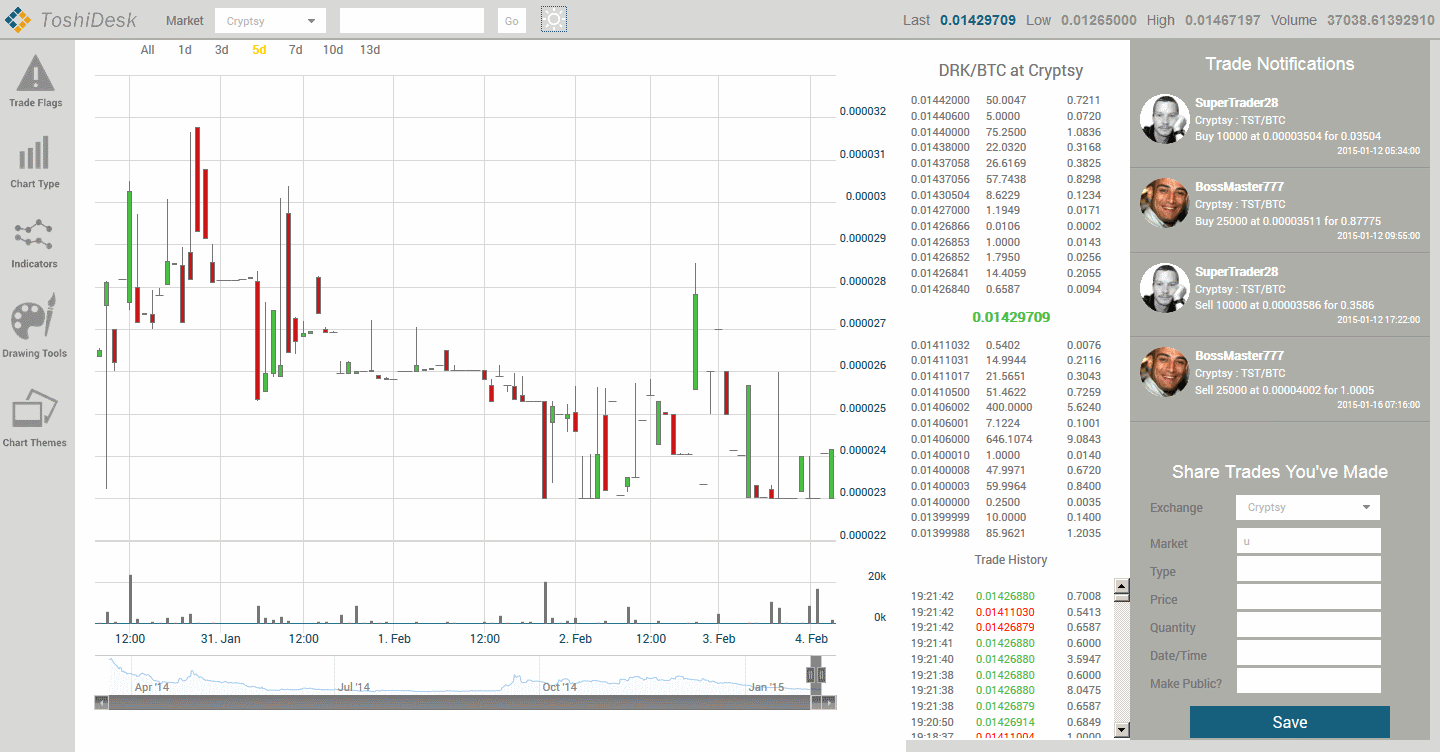Click SuperTrader28 avatar on the Buy 10000 notification

1165,119
